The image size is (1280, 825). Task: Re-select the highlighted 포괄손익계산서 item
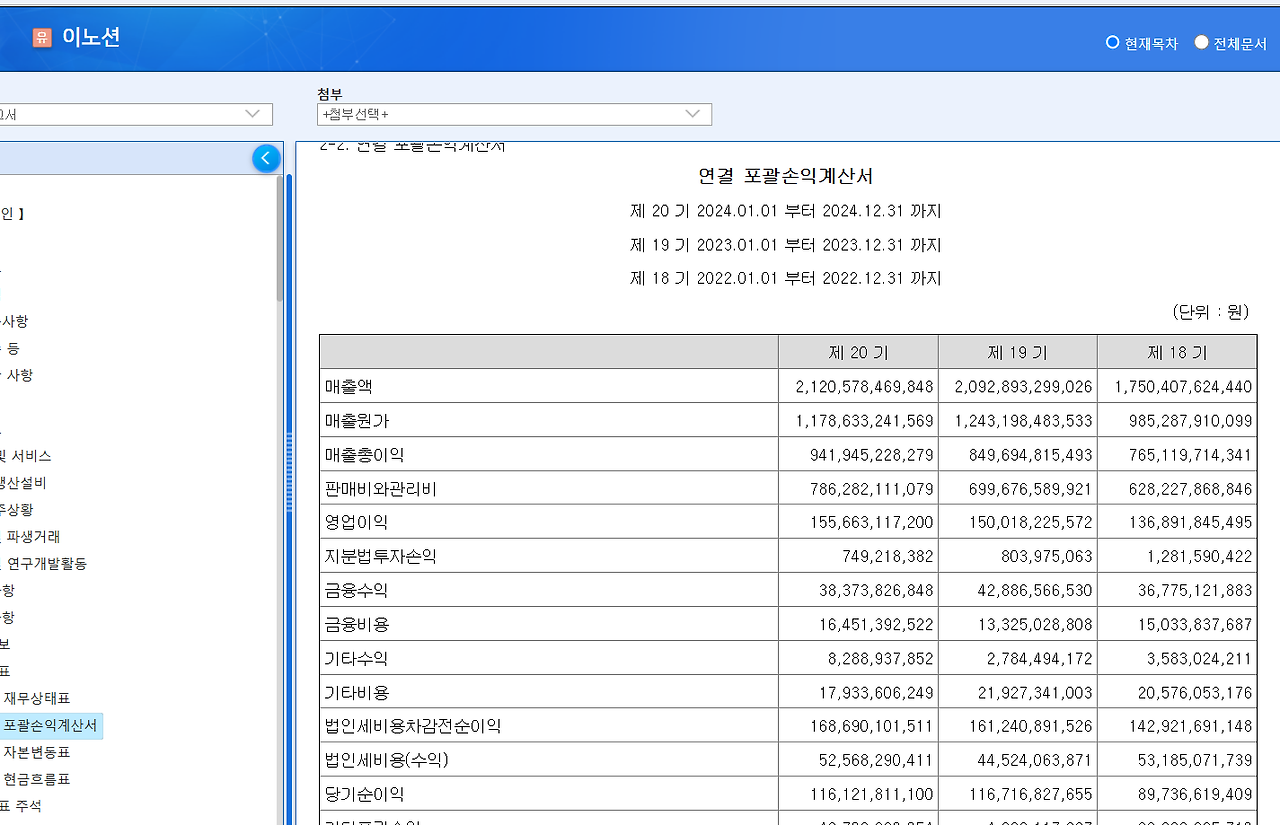52,724
